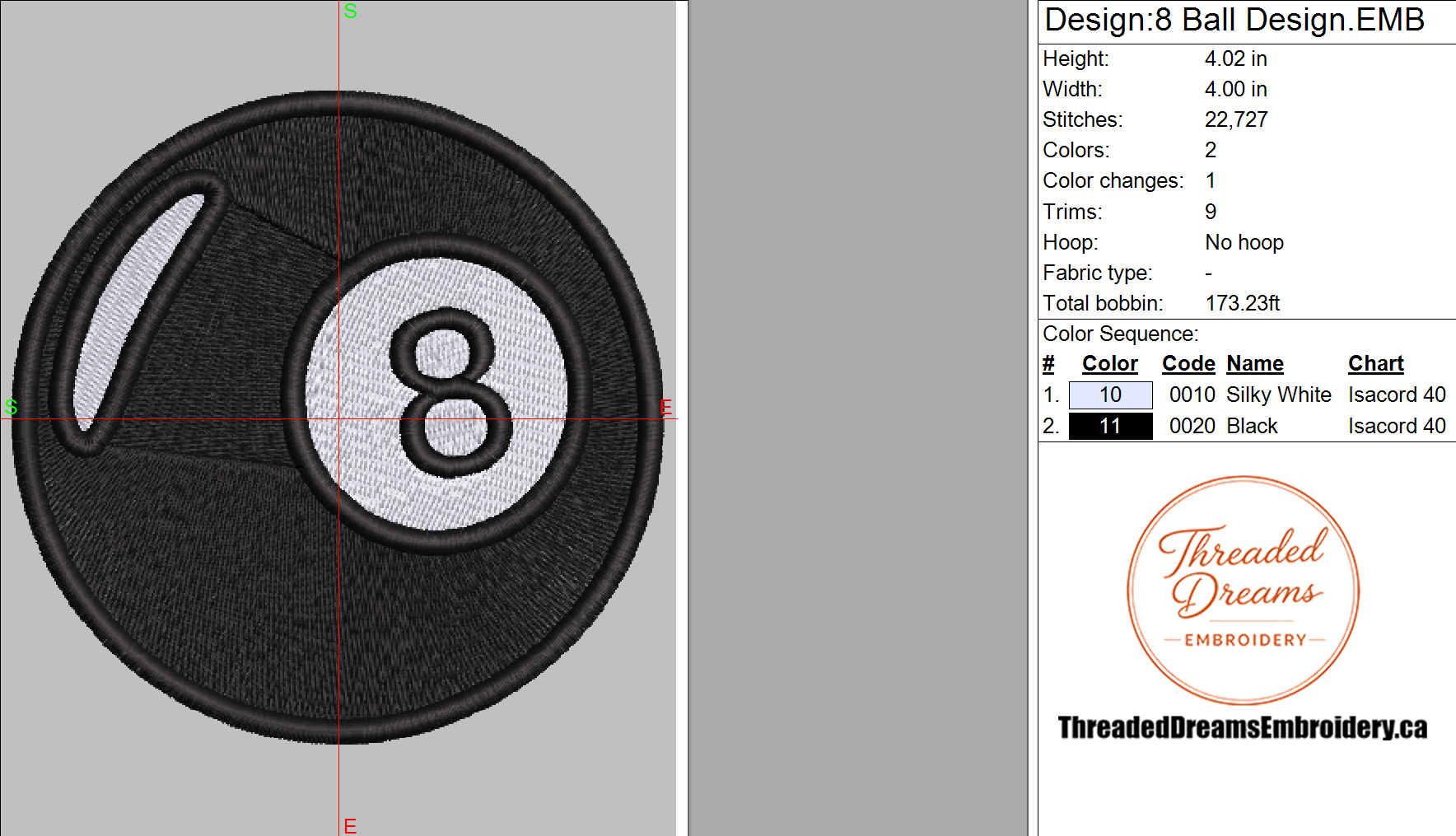Click the Silky White thread name

tap(1278, 395)
